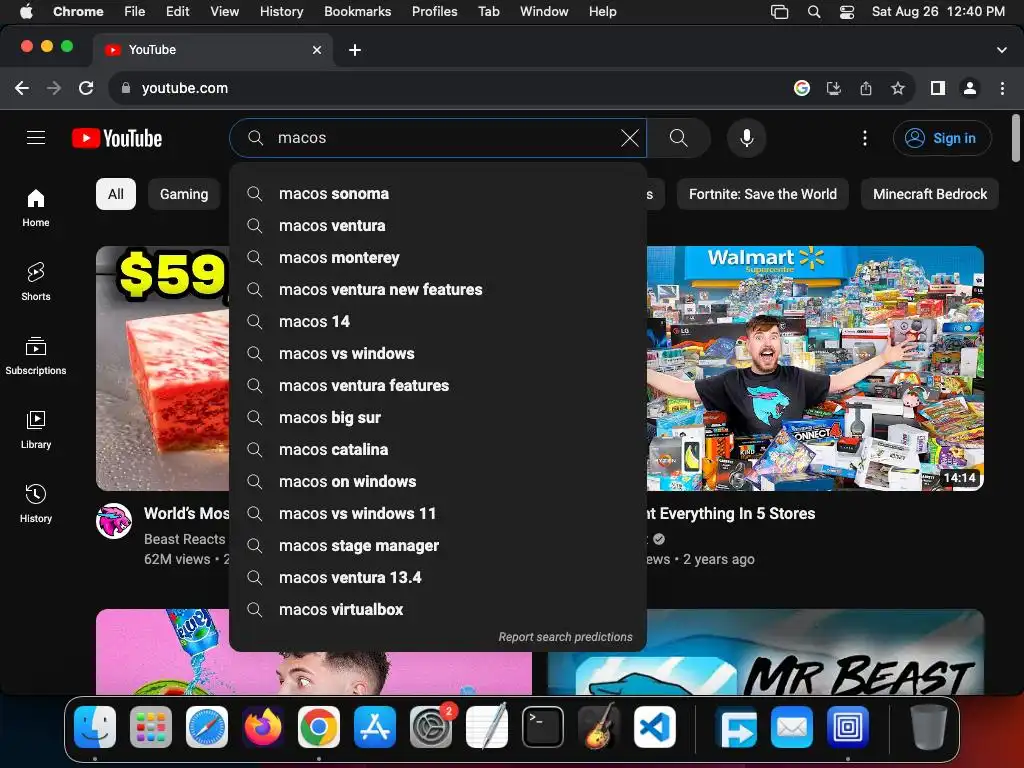Click the youtube.com address bar
The width and height of the screenshot is (1024, 768).
point(451,88)
